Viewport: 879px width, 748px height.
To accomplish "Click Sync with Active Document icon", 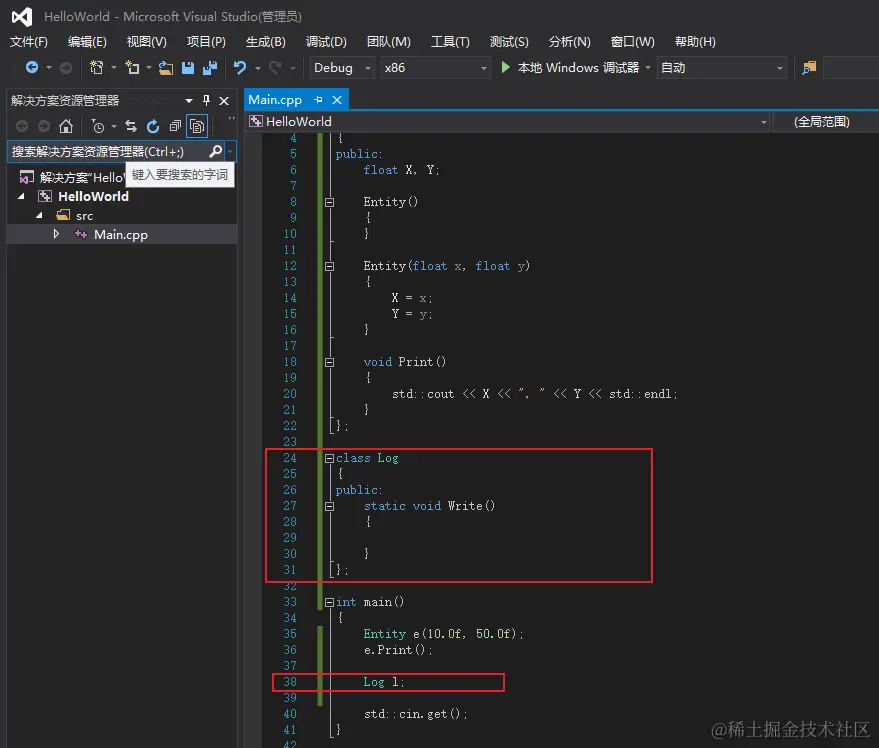I will pos(131,126).
